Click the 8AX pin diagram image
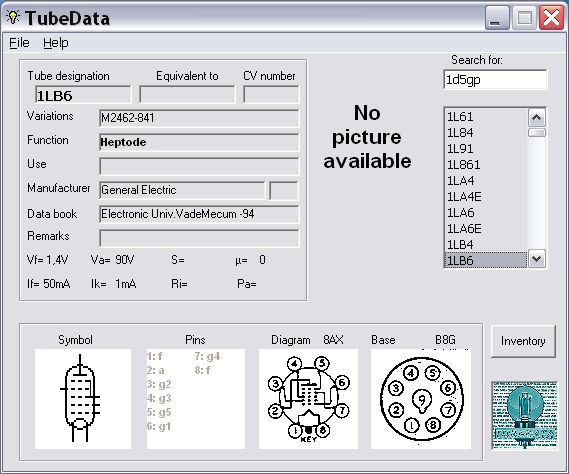The image size is (569, 474). point(308,399)
